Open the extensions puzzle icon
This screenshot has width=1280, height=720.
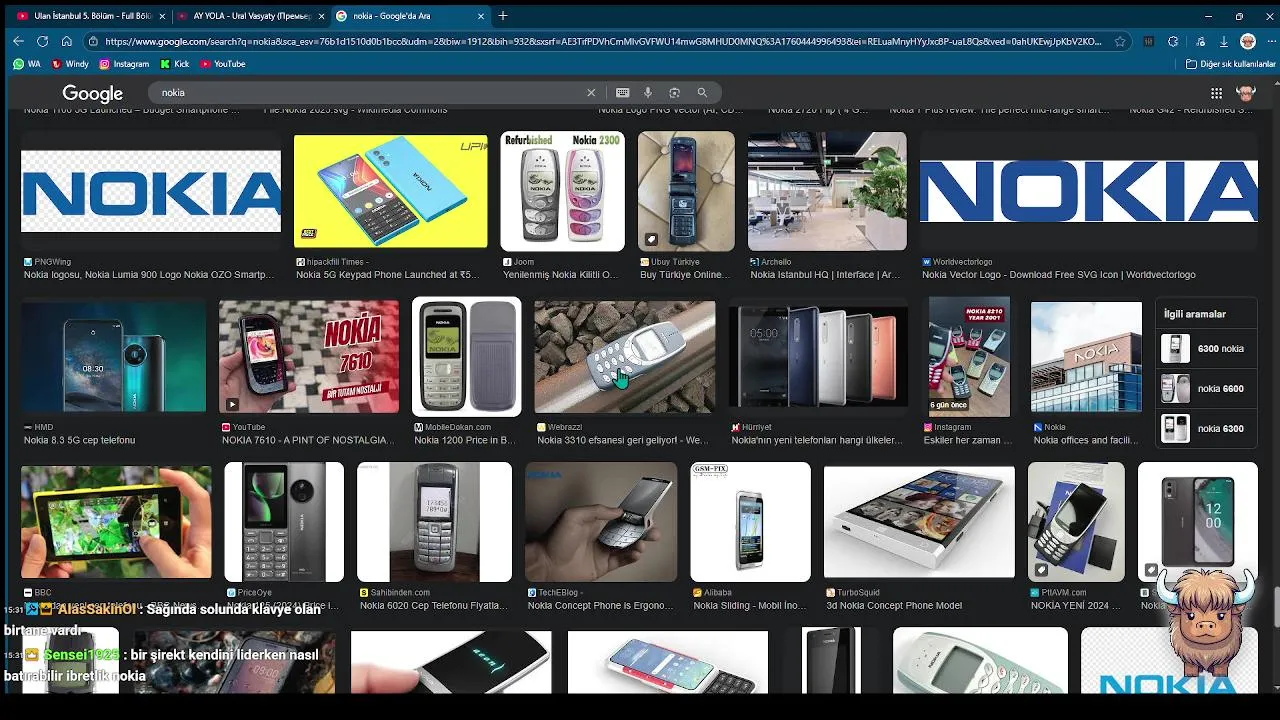(1173, 41)
